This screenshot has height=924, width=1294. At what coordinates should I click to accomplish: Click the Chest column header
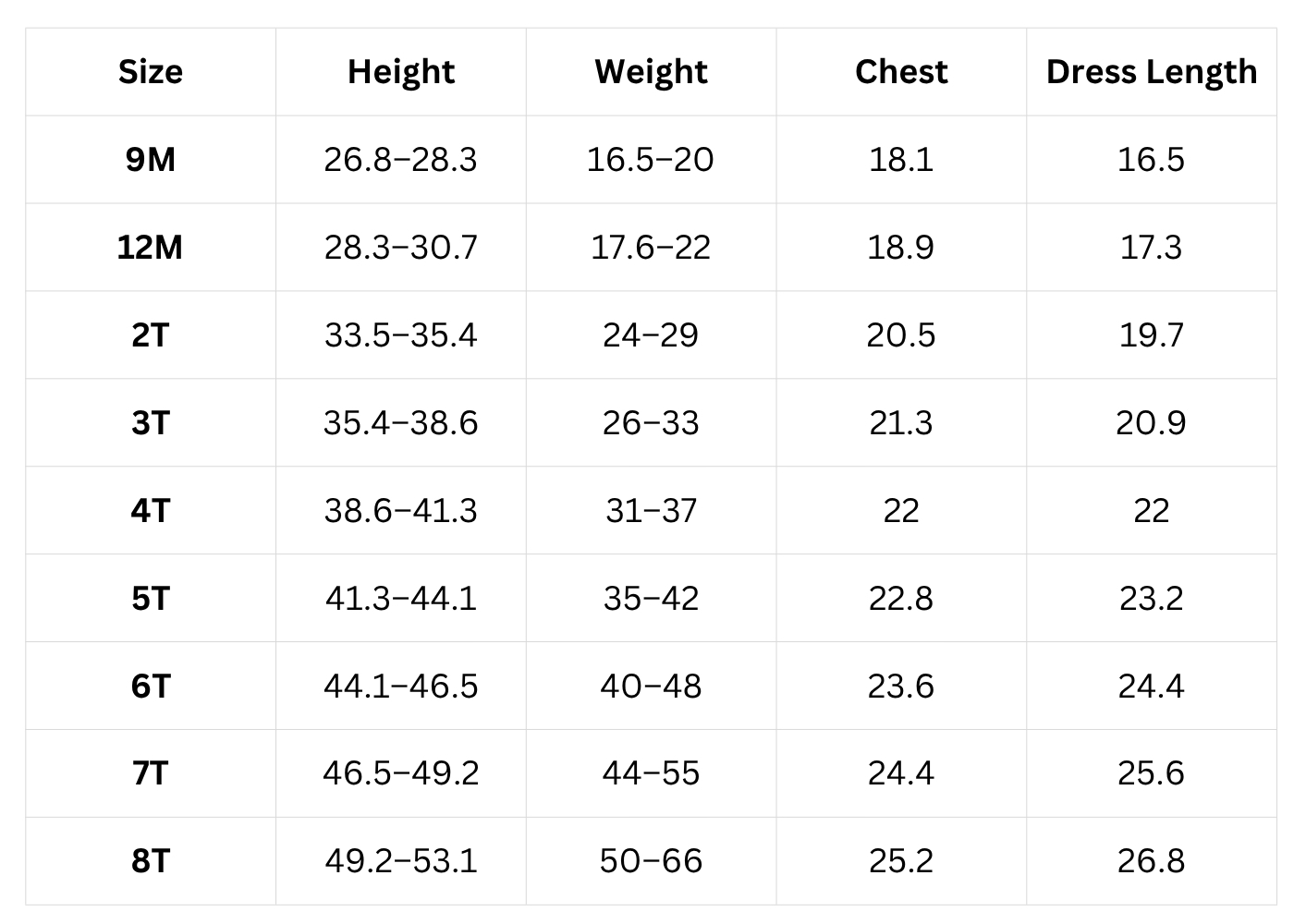tap(901, 72)
